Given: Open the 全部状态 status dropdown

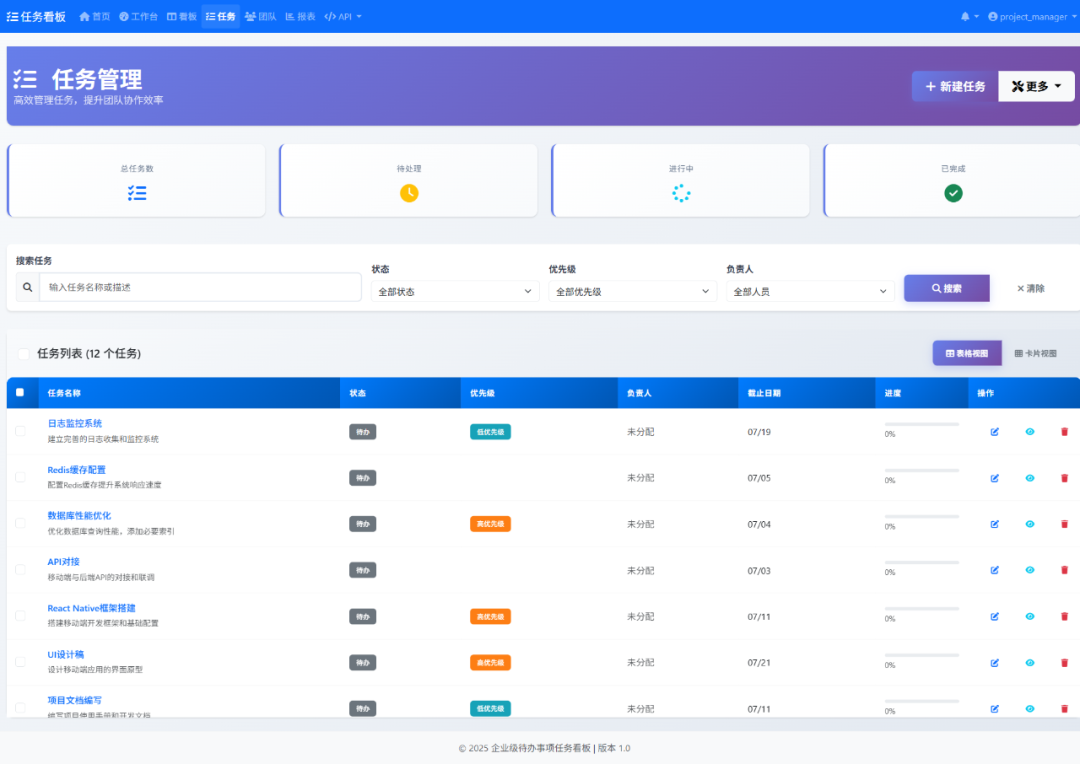Looking at the screenshot, I should pos(455,291).
